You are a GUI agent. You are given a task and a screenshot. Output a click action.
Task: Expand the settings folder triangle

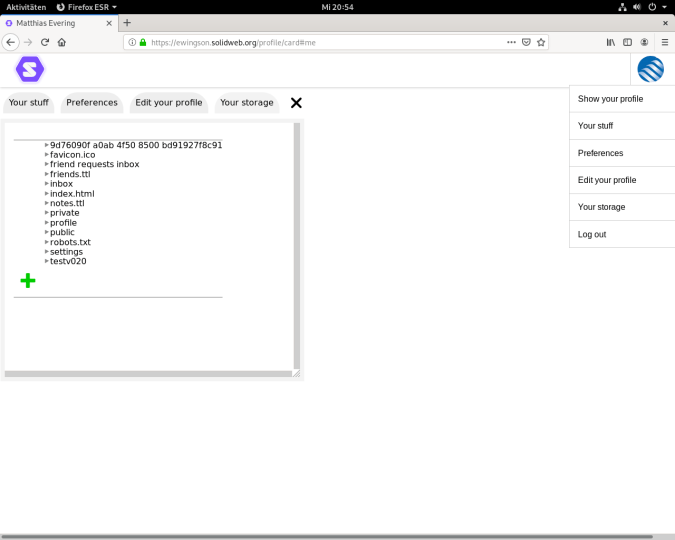pyautogui.click(x=47, y=252)
